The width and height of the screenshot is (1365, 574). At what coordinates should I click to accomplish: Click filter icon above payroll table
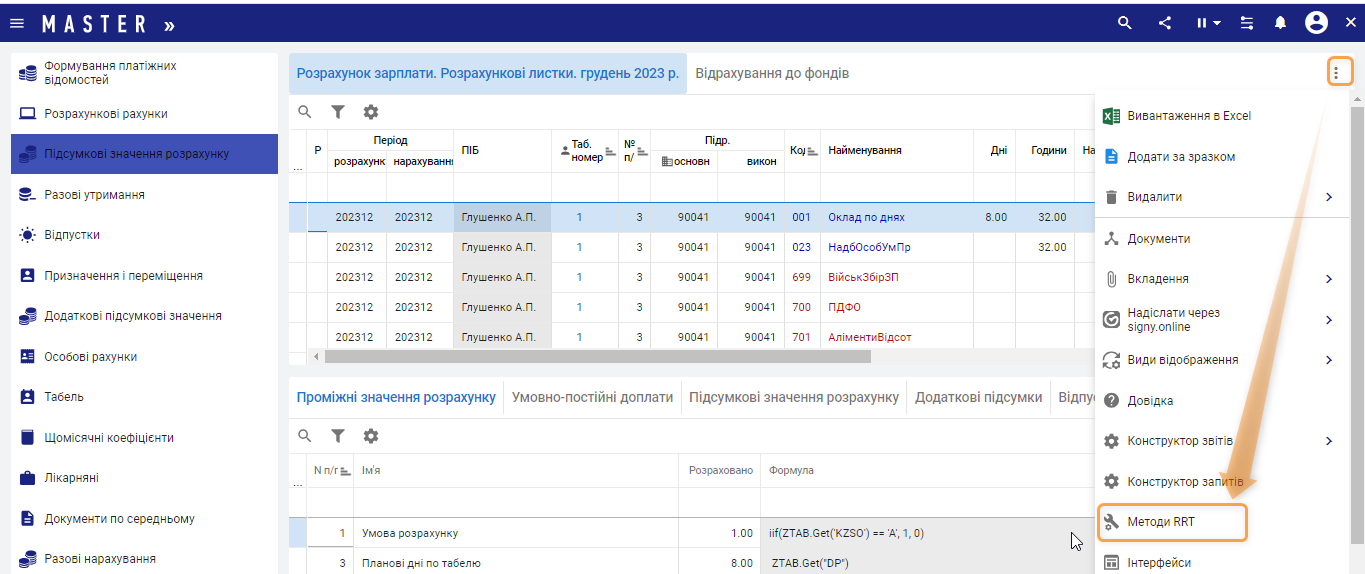point(338,112)
